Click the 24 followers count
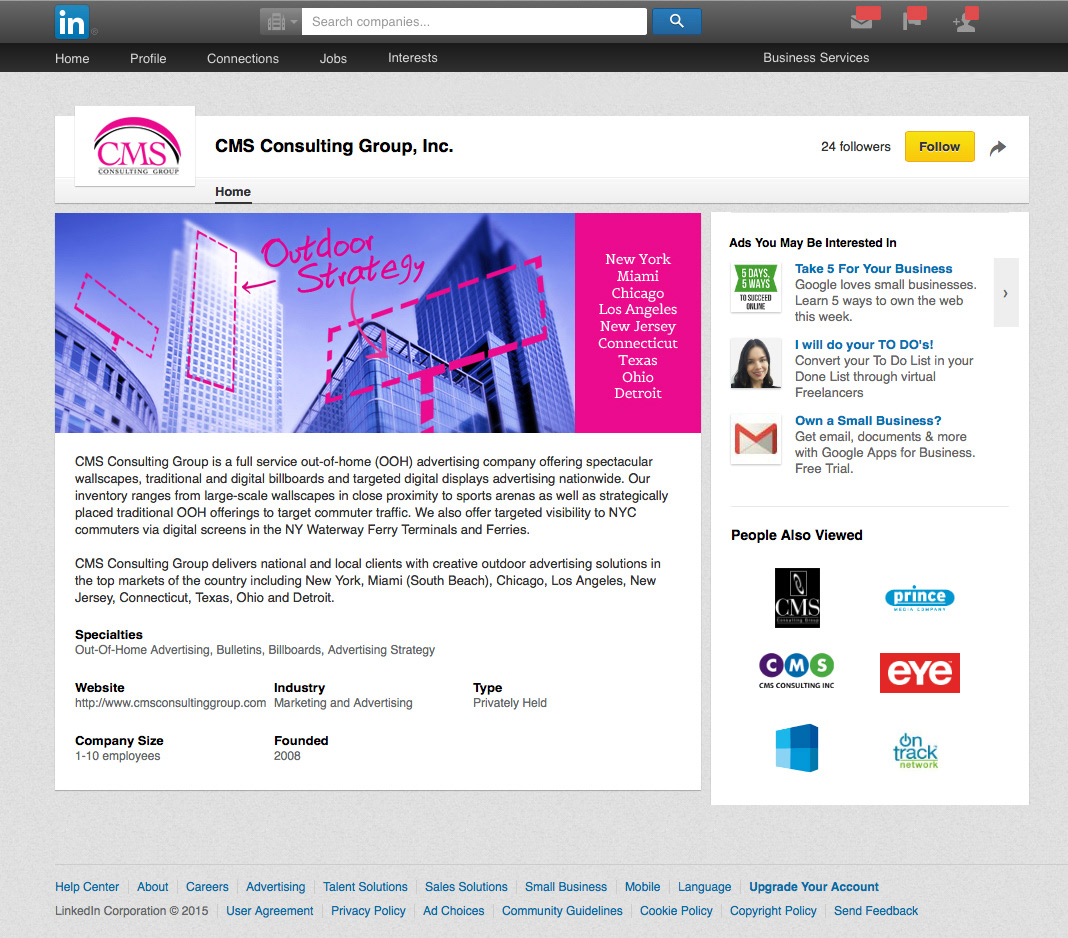 click(855, 146)
